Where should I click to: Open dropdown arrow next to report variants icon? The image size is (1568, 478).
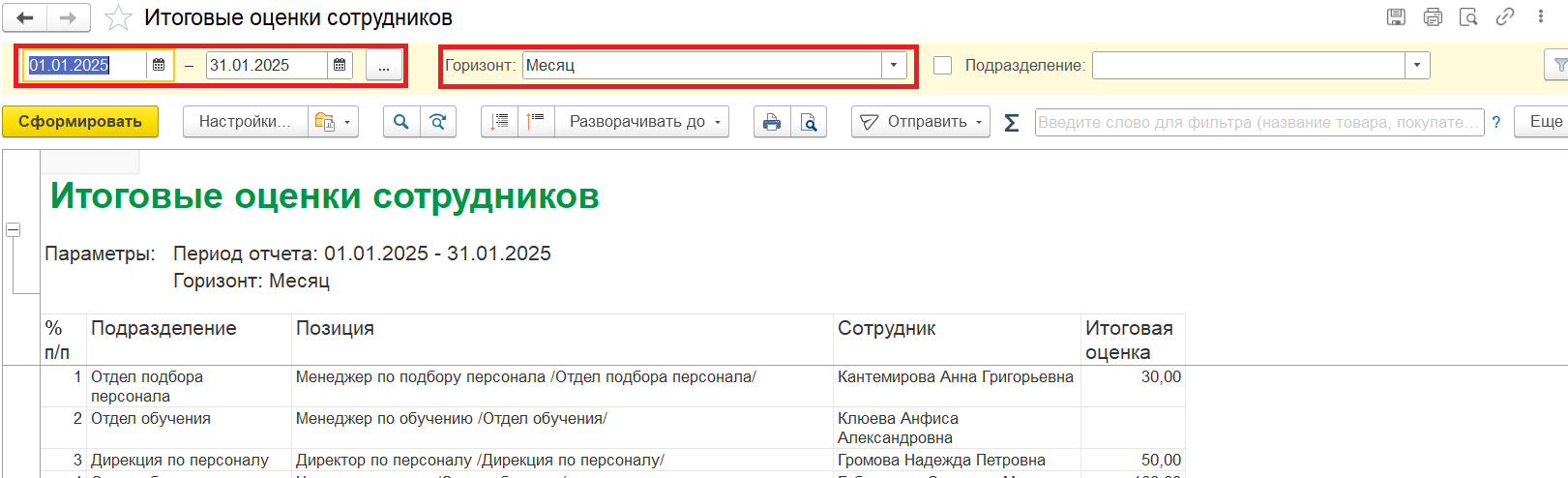[347, 122]
